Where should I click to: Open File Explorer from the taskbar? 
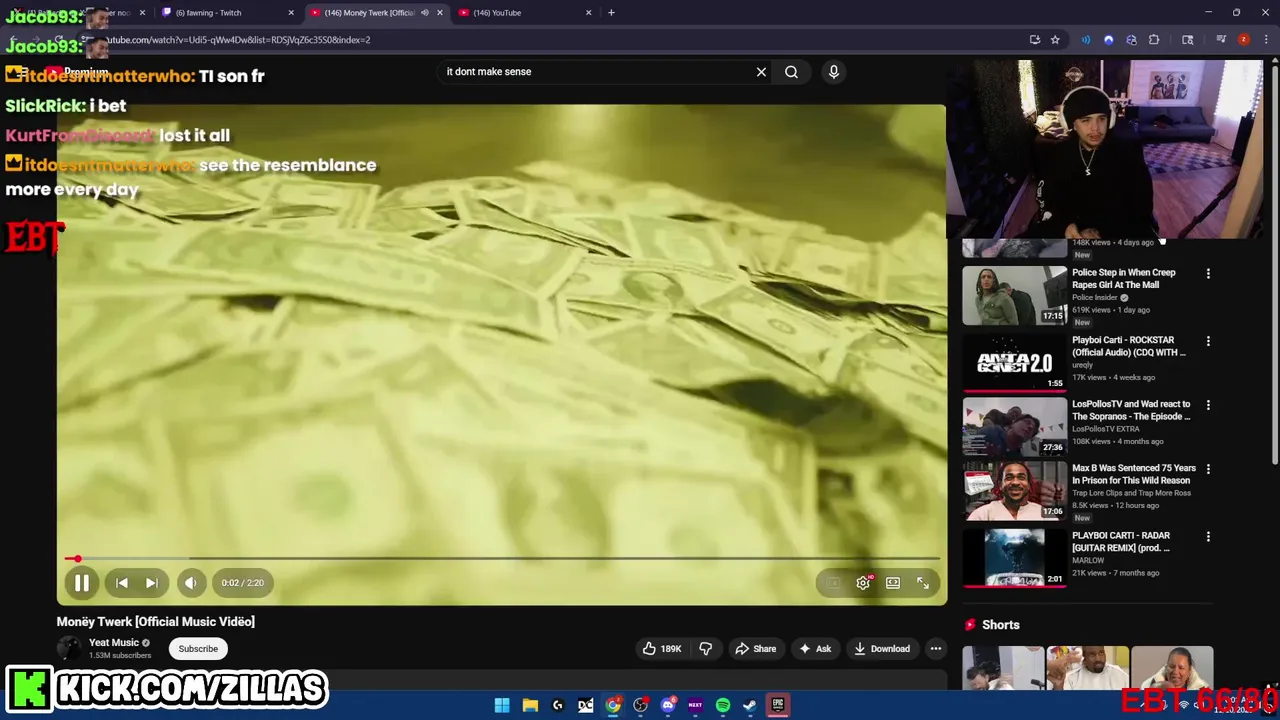pos(530,705)
